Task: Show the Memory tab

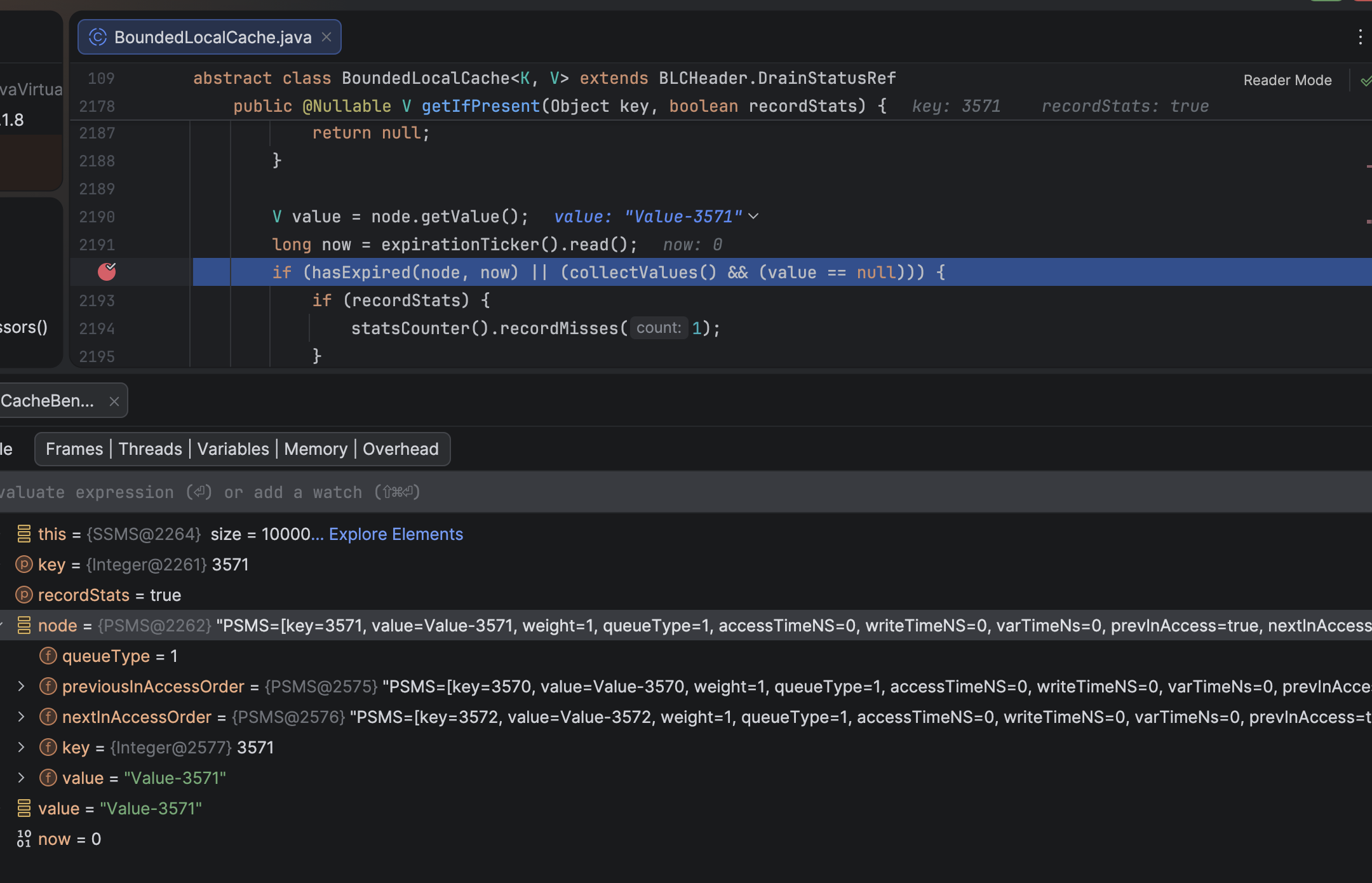Action: [x=316, y=449]
